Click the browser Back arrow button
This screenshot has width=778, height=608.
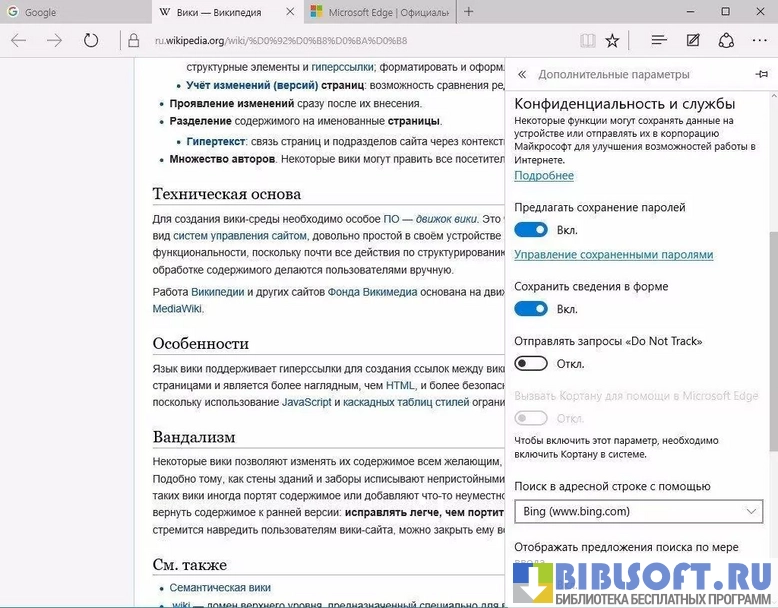tap(19, 40)
